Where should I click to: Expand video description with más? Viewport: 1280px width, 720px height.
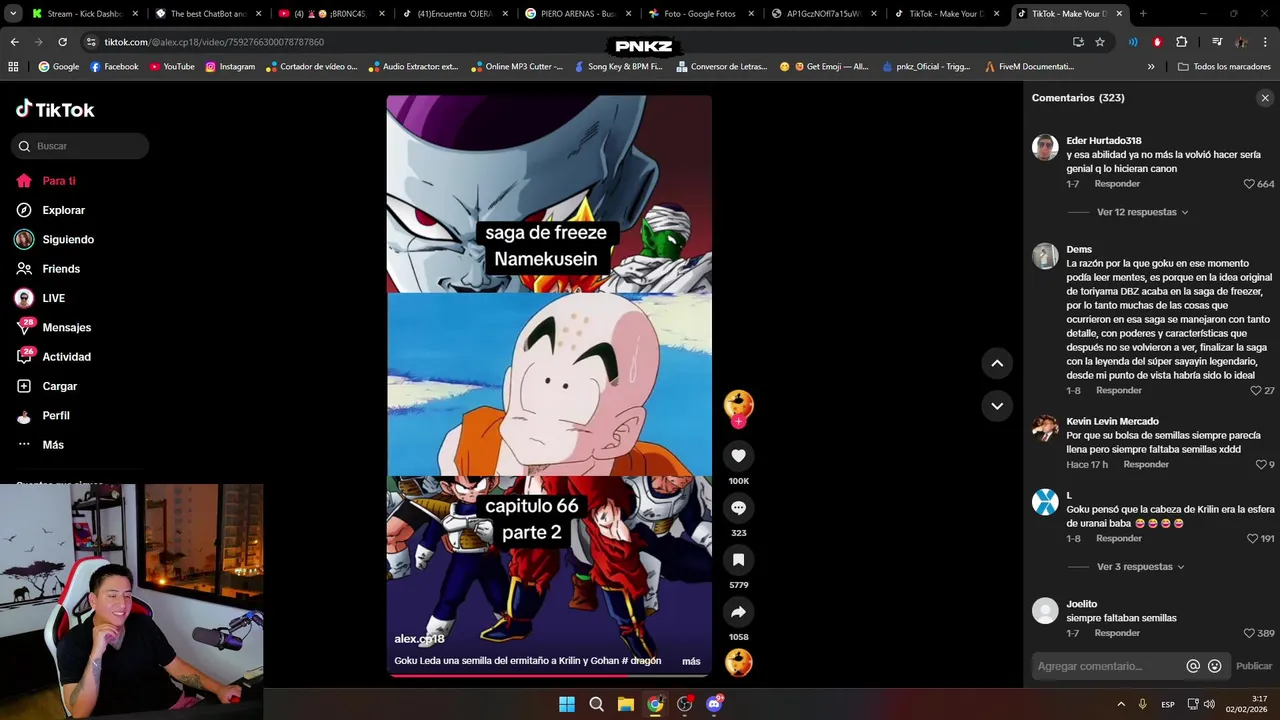click(691, 661)
